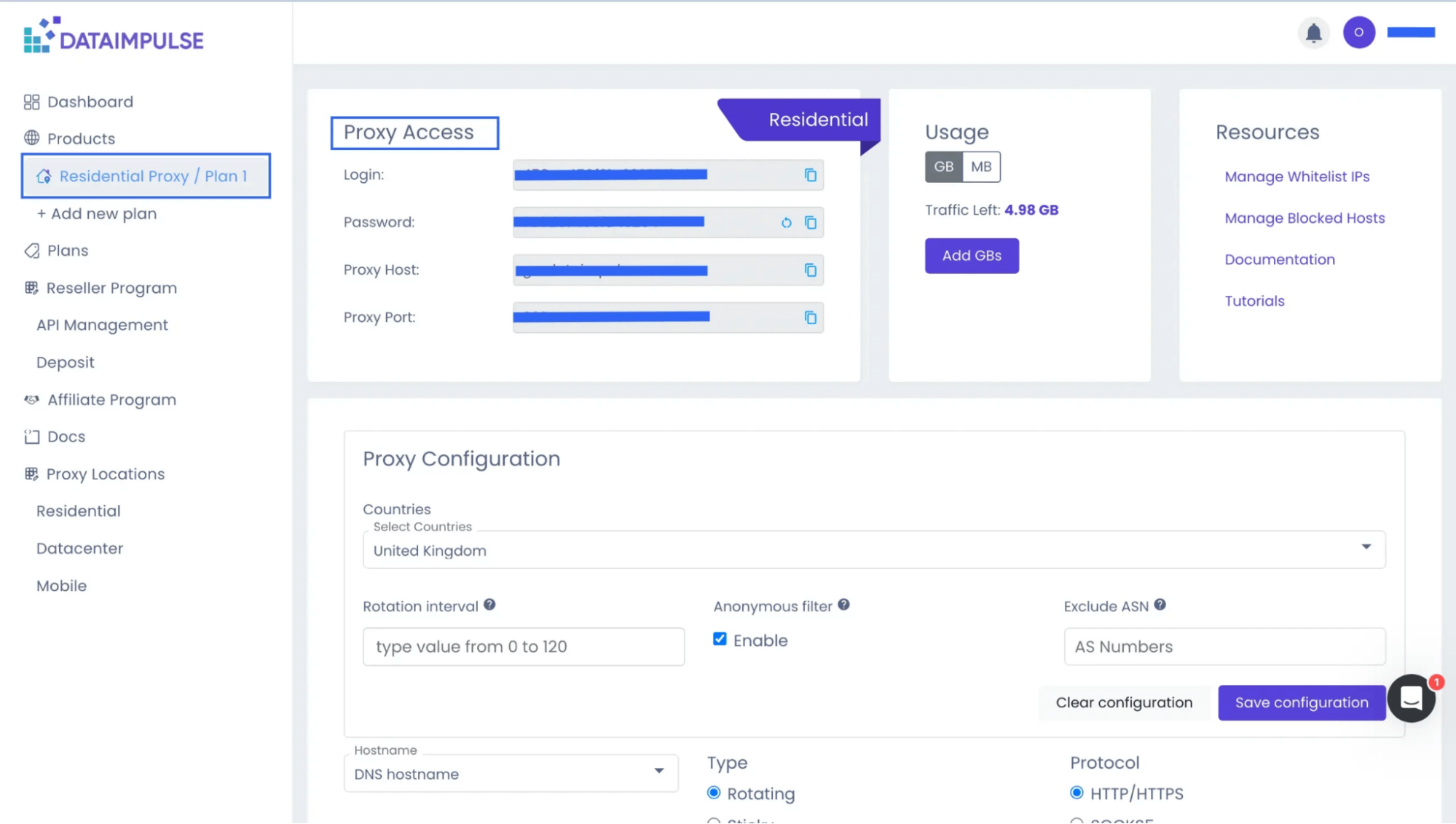This screenshot has height=824, width=1456.
Task: Click the Rotation interval input field
Action: pyautogui.click(x=523, y=646)
